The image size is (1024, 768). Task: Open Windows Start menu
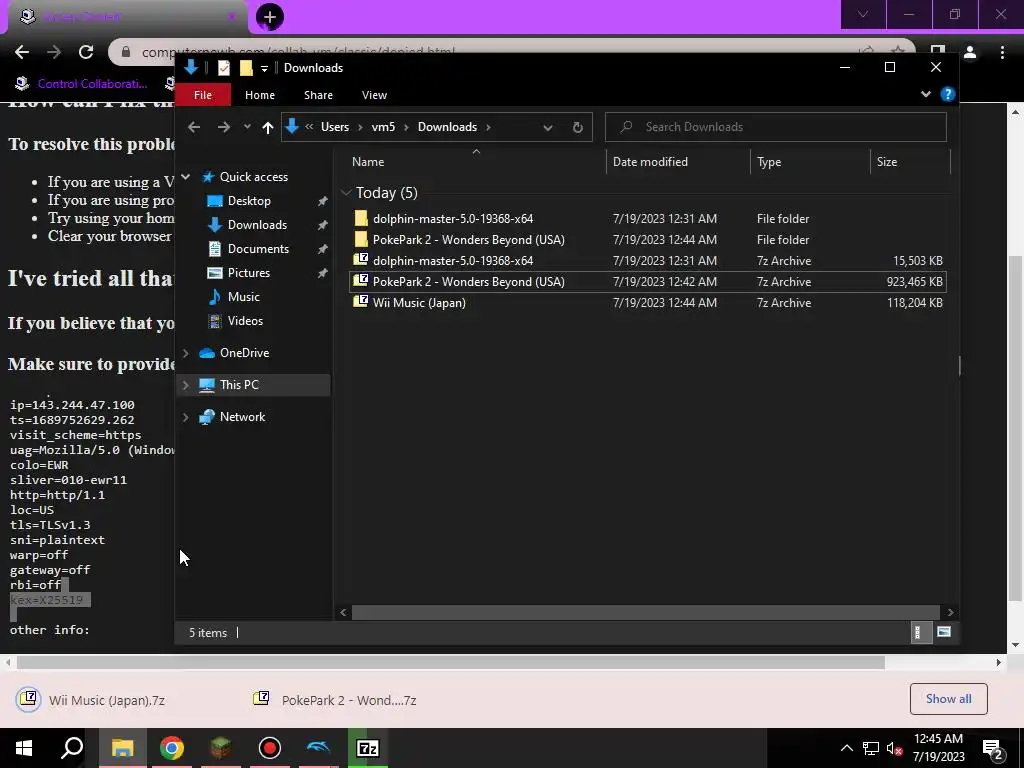coord(24,748)
